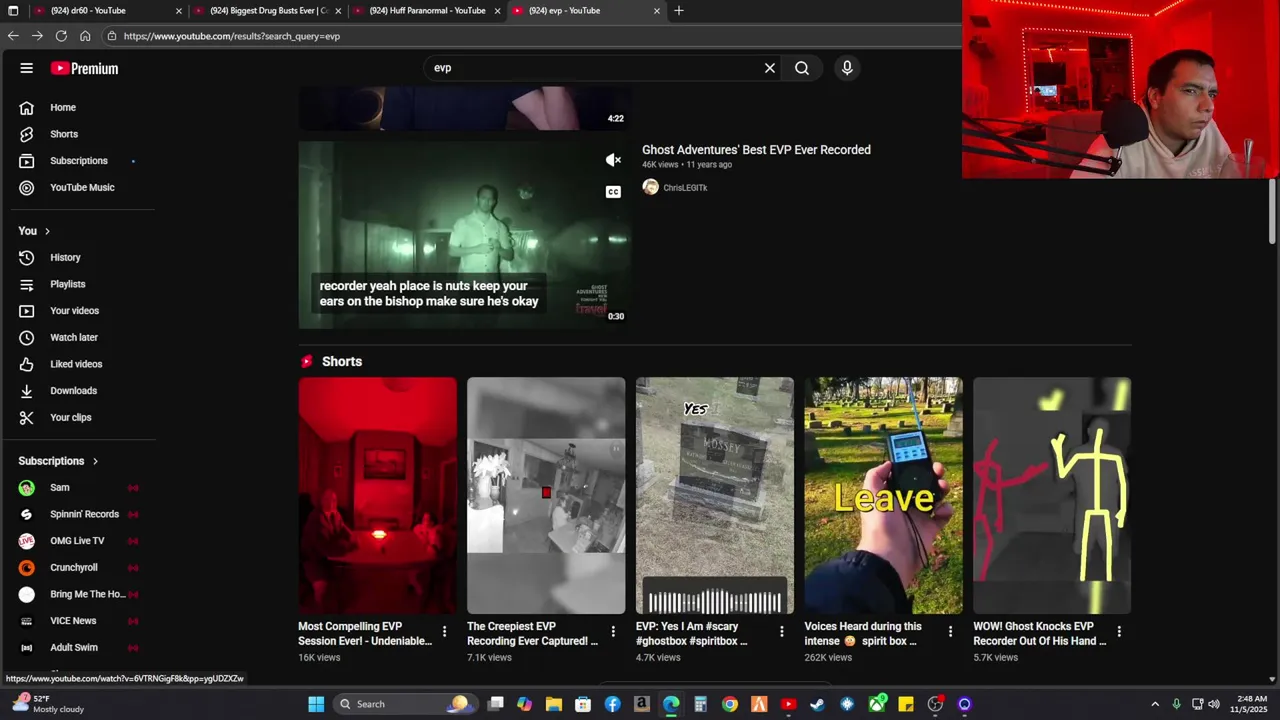The image size is (1280, 720).
Task: Open options for EVP: Yes I Am short
Action: pyautogui.click(x=782, y=632)
